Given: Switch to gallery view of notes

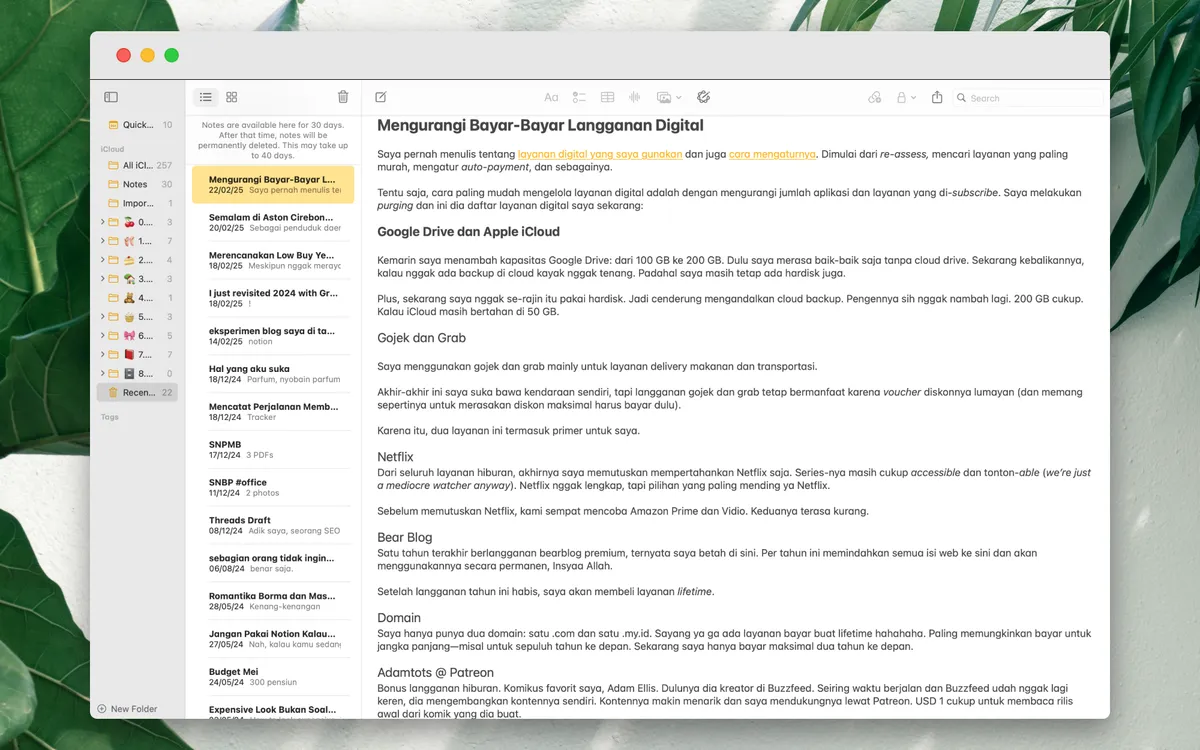Looking at the screenshot, I should click(232, 97).
